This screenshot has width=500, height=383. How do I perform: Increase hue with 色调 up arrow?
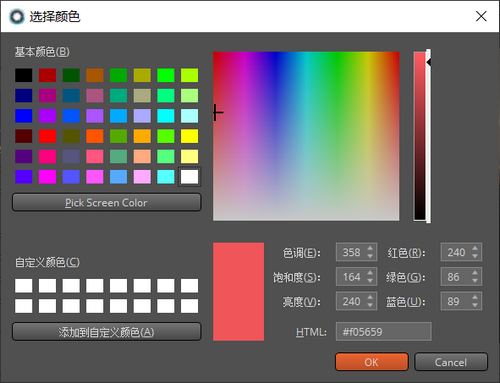point(370,248)
